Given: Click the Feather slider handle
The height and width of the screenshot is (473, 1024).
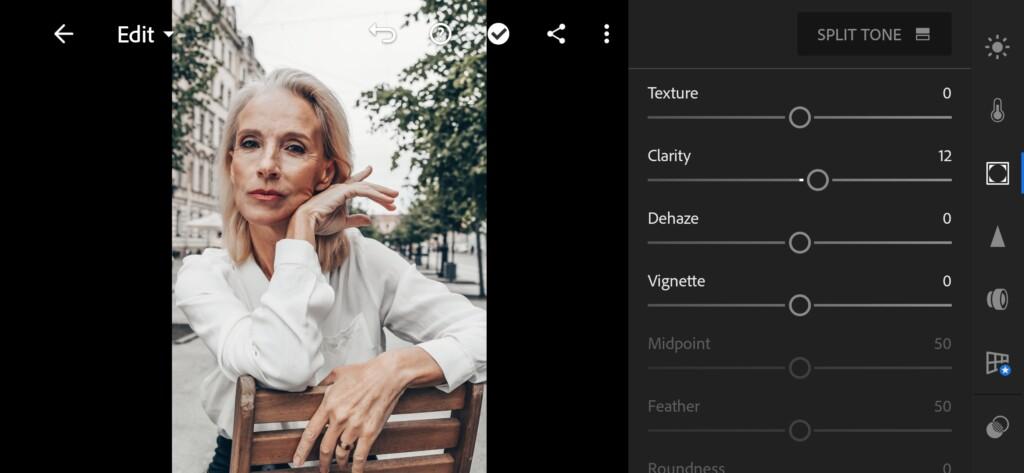Looking at the screenshot, I should coord(799,431).
